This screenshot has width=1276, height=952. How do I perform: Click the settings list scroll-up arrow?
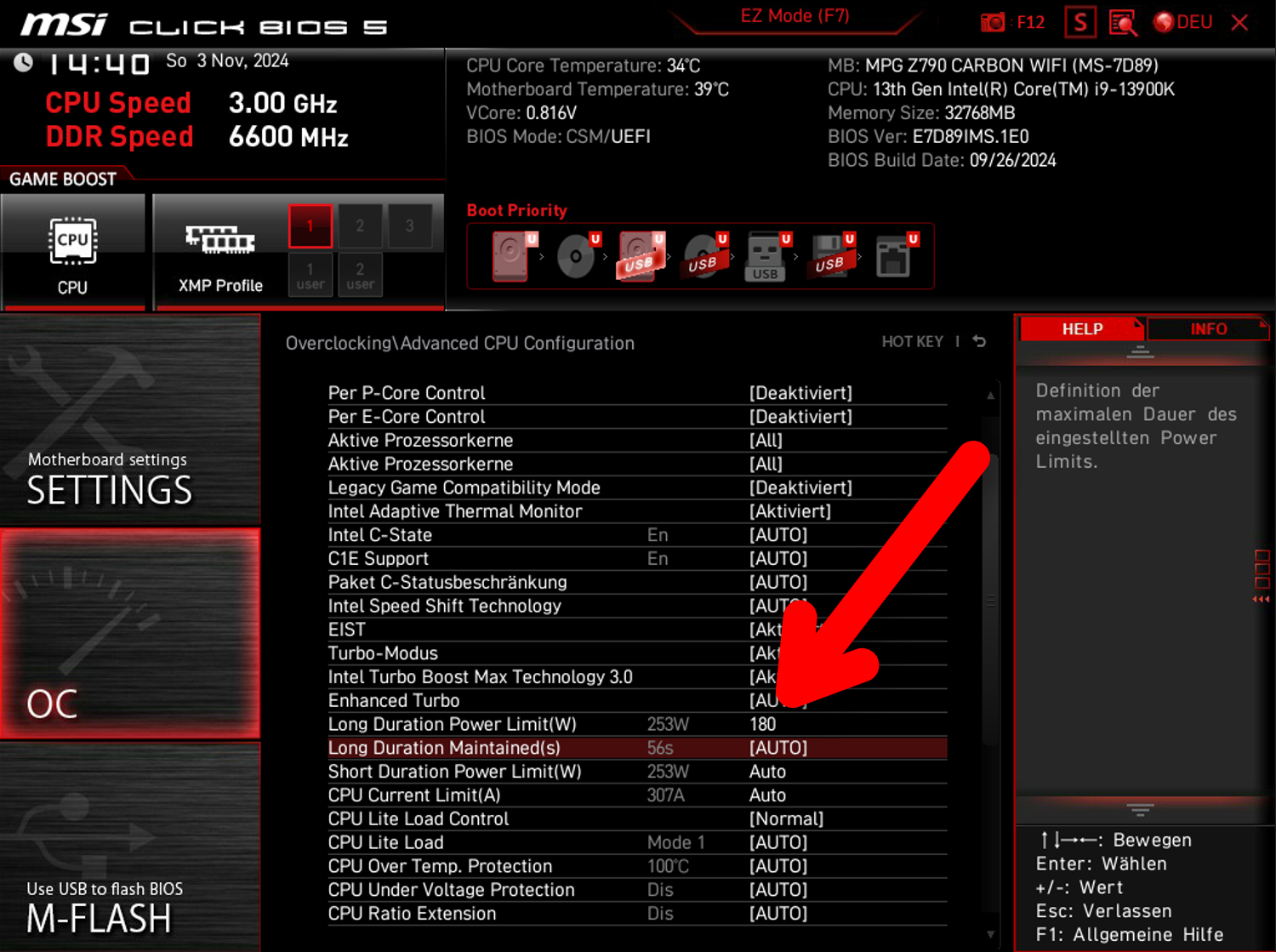click(990, 396)
